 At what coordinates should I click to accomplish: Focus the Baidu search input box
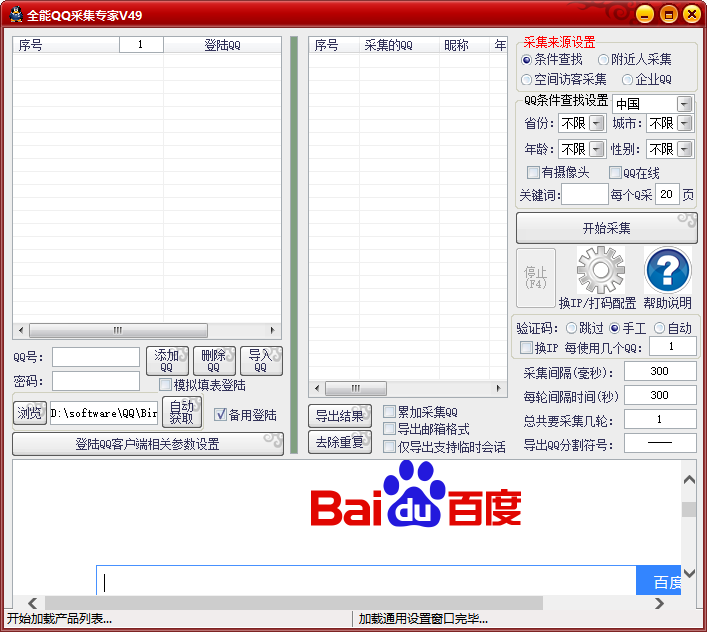(x=366, y=582)
